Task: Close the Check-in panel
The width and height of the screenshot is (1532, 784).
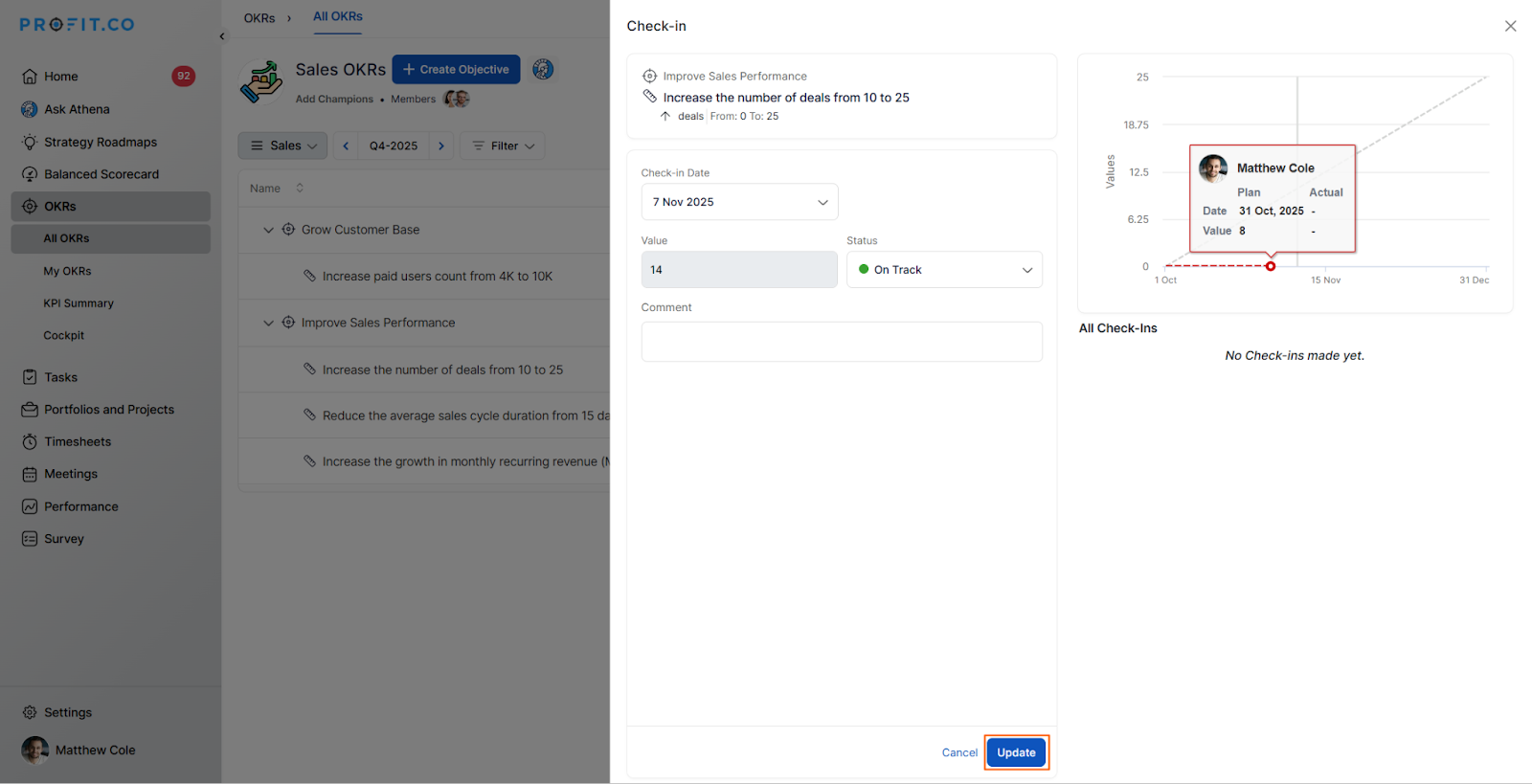Action: pyautogui.click(x=1510, y=26)
